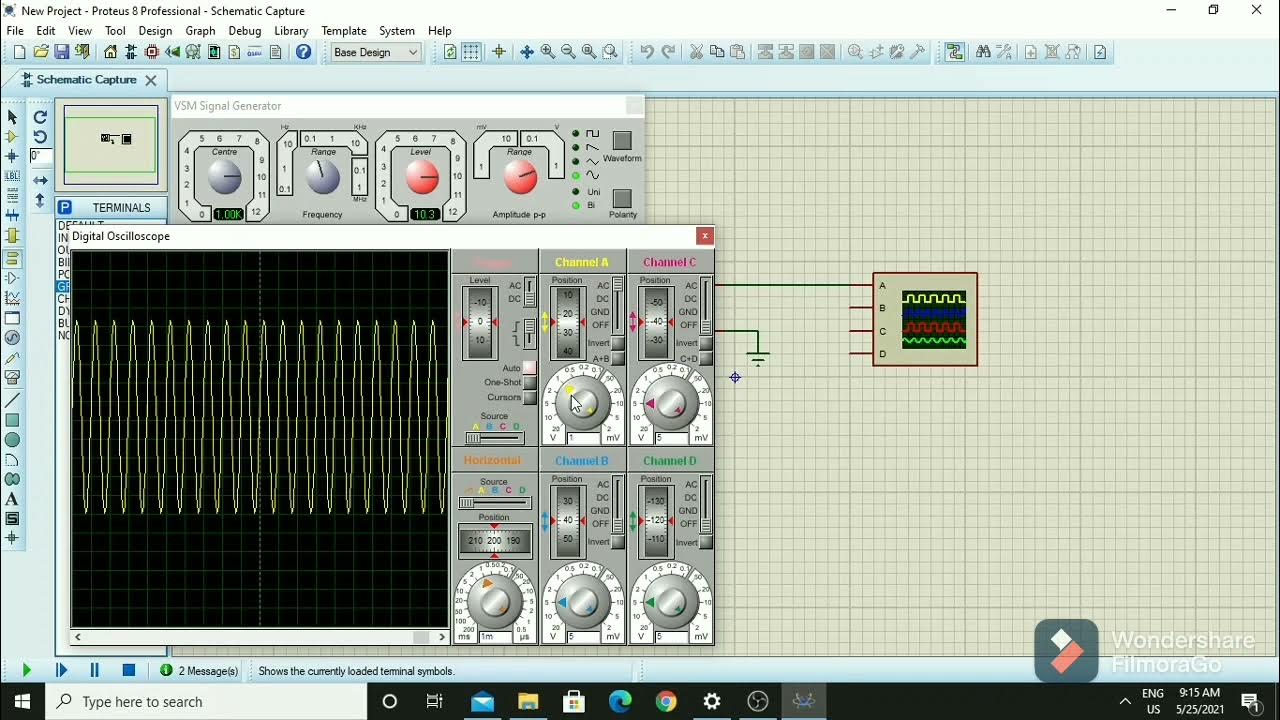Open the Base Design dropdown
The width and height of the screenshot is (1280, 720).
(376, 52)
